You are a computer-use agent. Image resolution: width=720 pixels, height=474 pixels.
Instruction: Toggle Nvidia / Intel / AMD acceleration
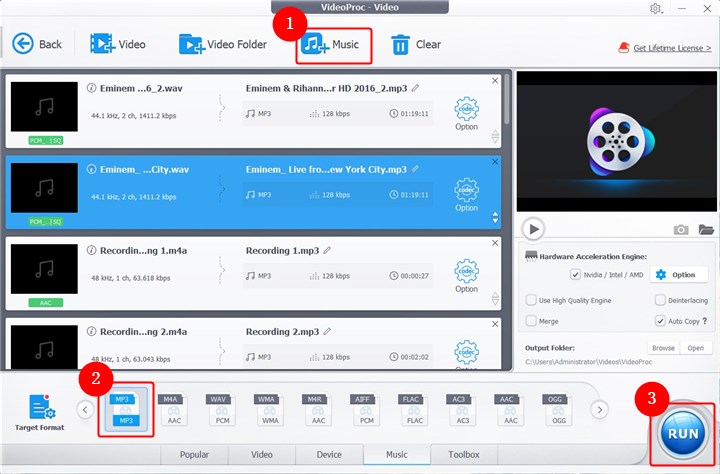tap(575, 275)
